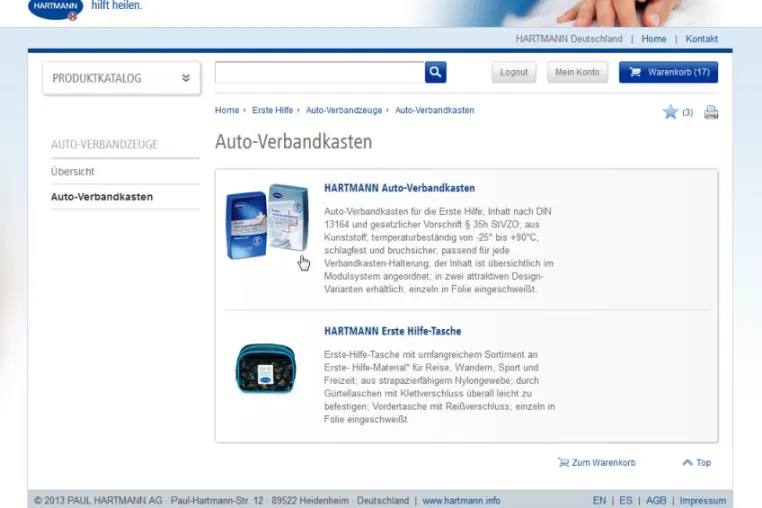The image size is (762, 508).
Task: Click the favorites count (3)
Action: [x=688, y=112]
